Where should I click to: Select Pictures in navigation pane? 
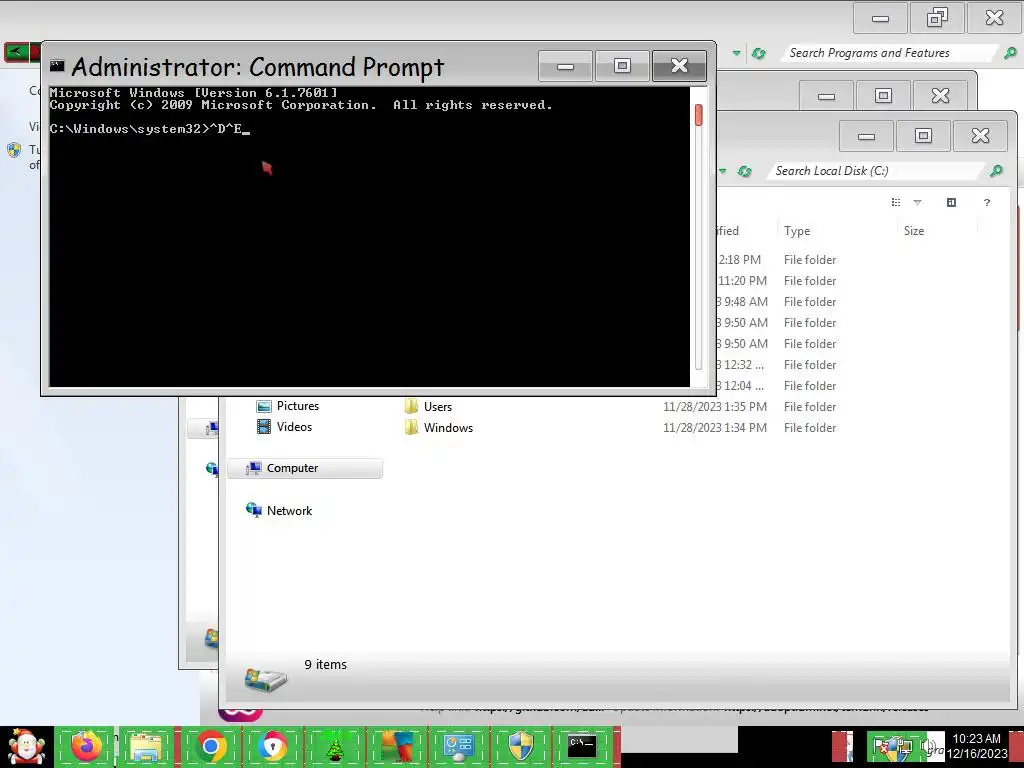(287, 406)
